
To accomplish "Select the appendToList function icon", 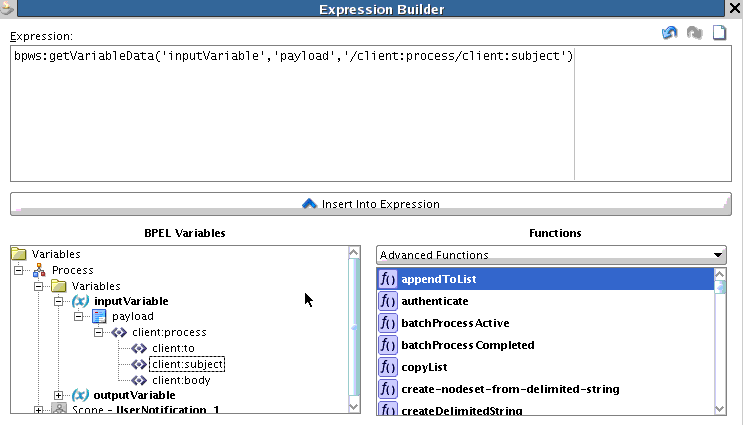I will [388, 279].
